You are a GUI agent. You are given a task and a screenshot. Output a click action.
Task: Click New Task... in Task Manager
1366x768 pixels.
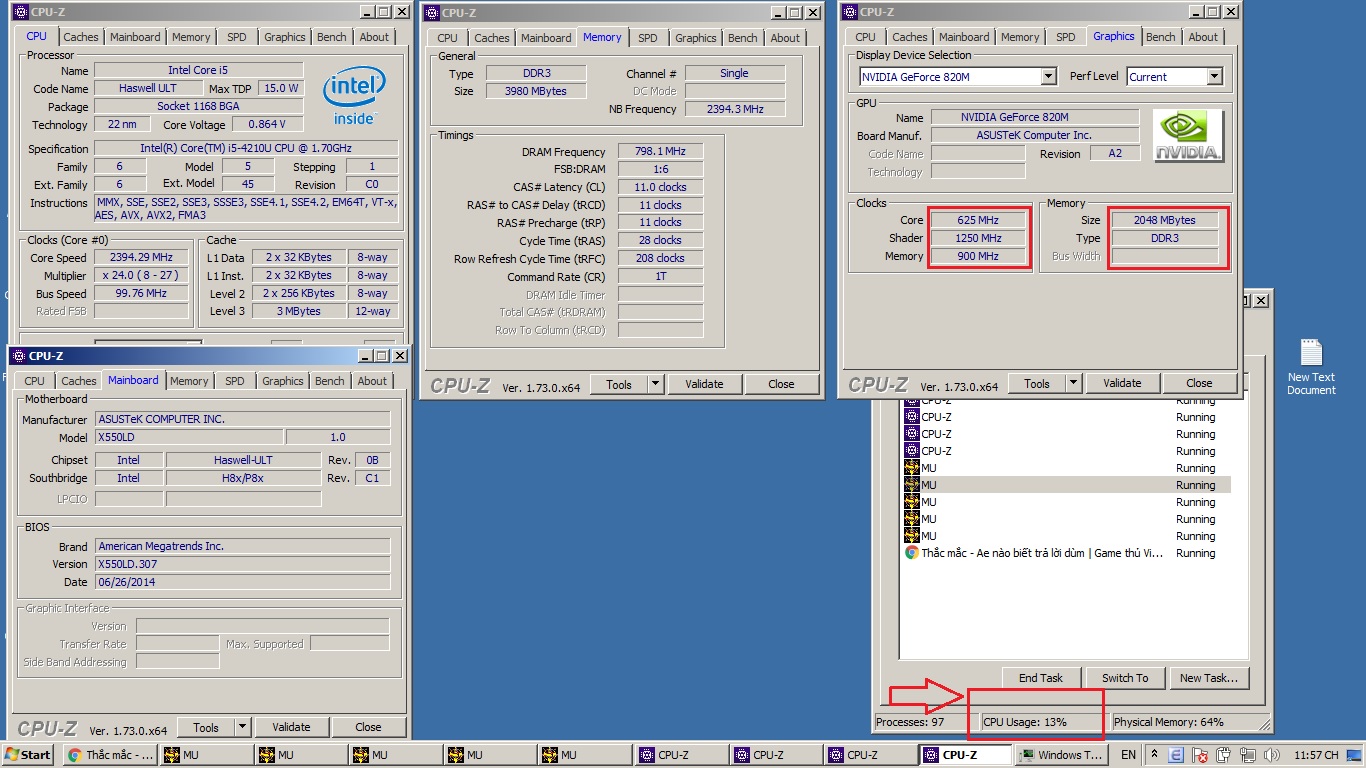tap(1209, 678)
